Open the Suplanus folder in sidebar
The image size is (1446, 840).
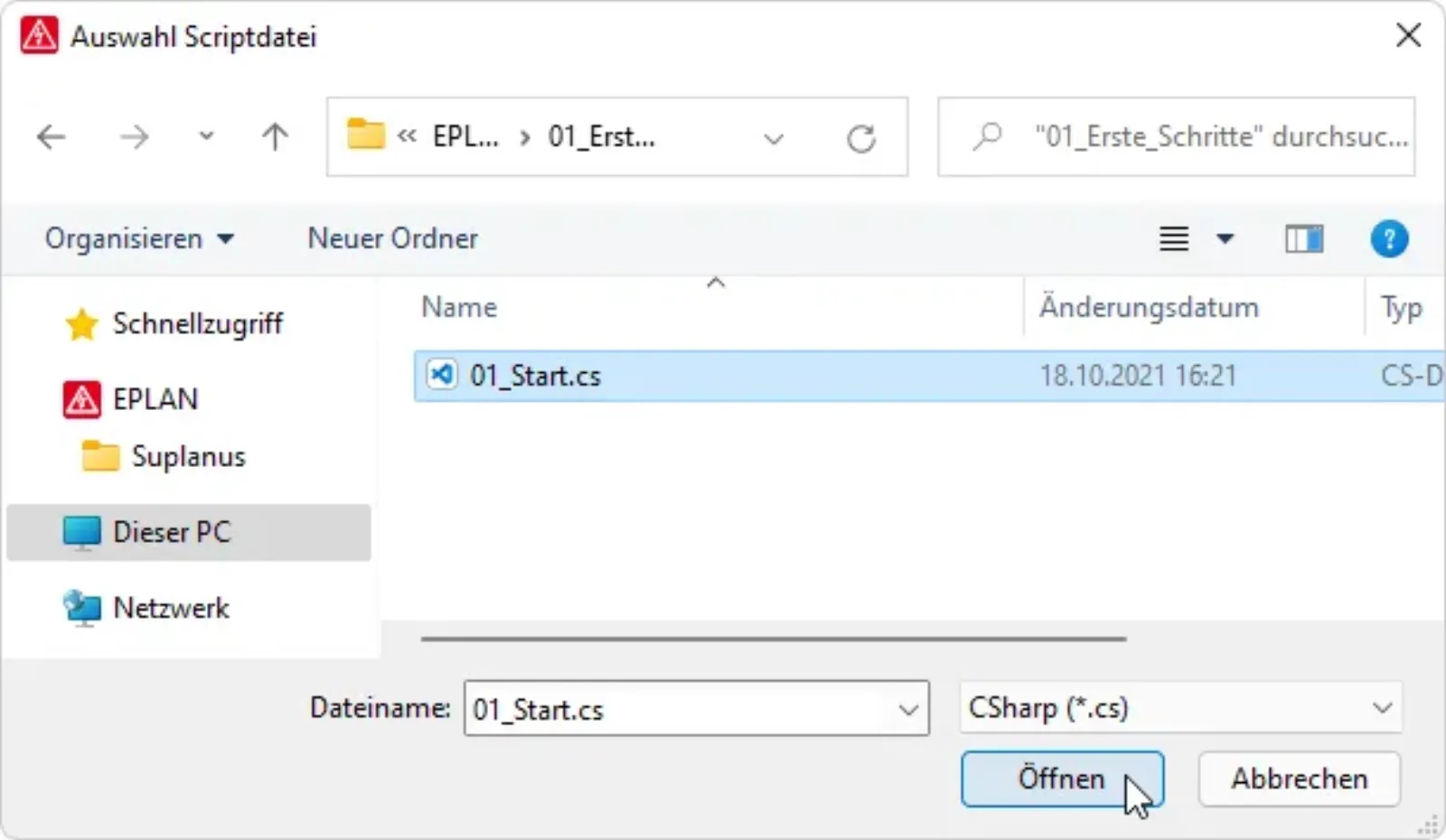(x=188, y=456)
